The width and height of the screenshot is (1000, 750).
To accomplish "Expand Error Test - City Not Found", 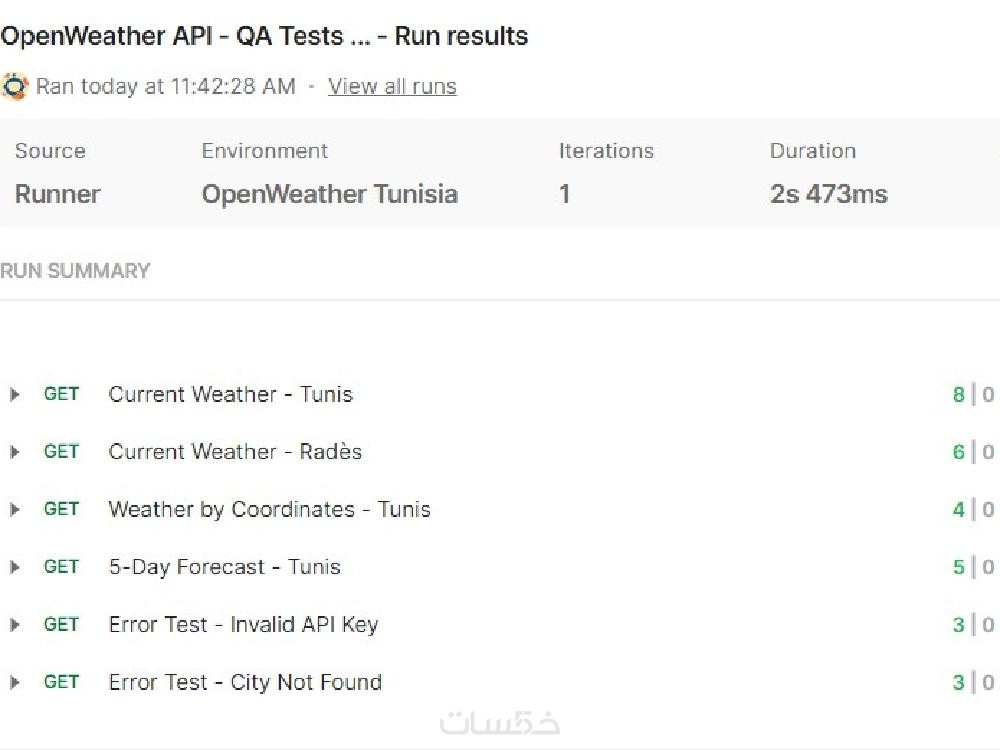I will pos(15,682).
